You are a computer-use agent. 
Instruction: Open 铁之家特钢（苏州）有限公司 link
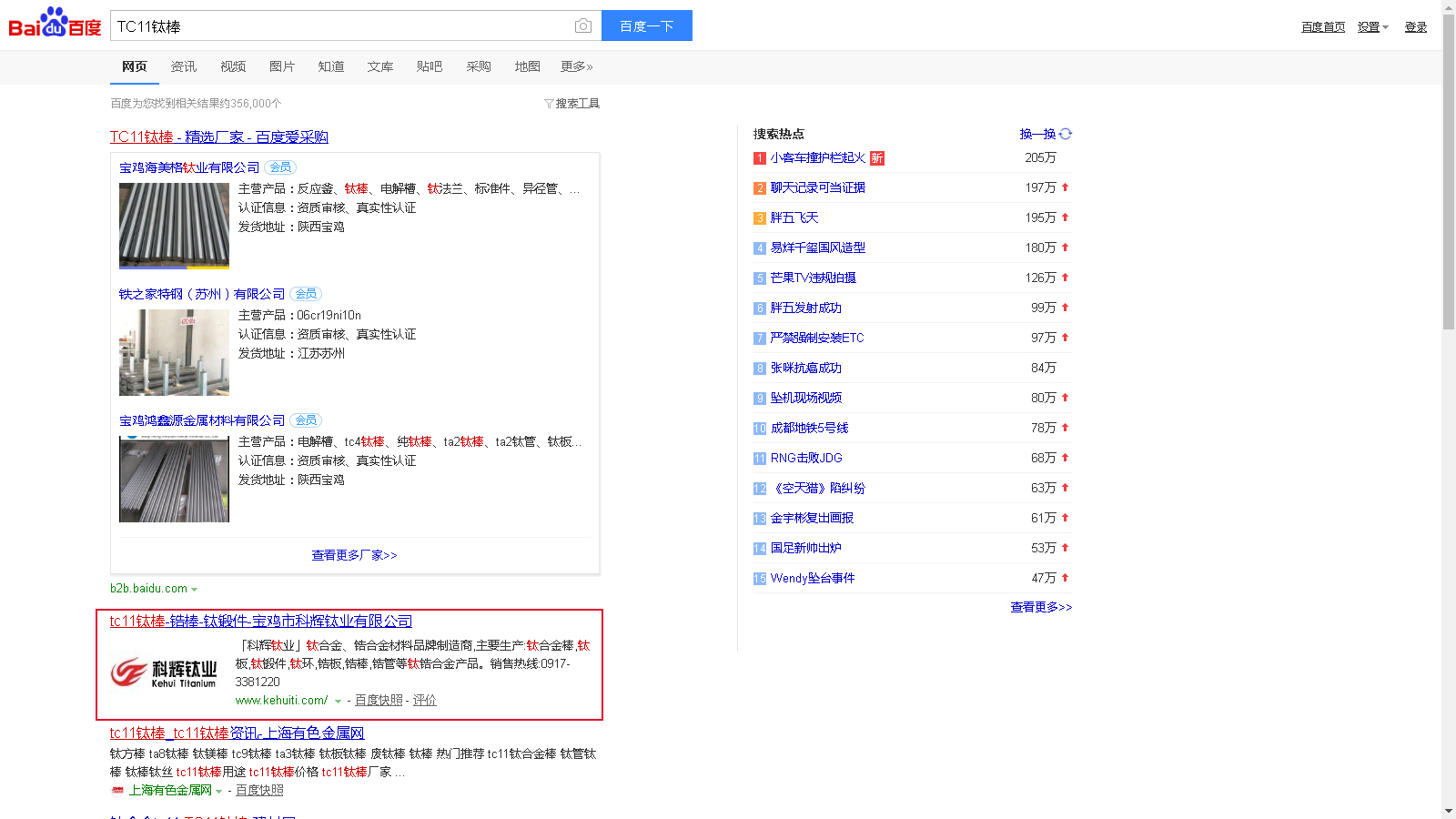pyautogui.click(x=202, y=294)
